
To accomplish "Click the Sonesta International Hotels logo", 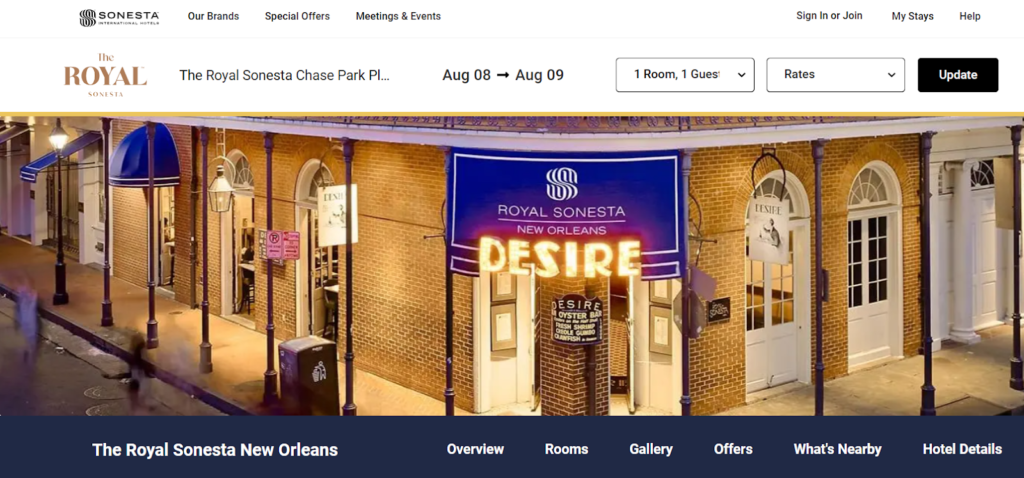I will point(119,18).
